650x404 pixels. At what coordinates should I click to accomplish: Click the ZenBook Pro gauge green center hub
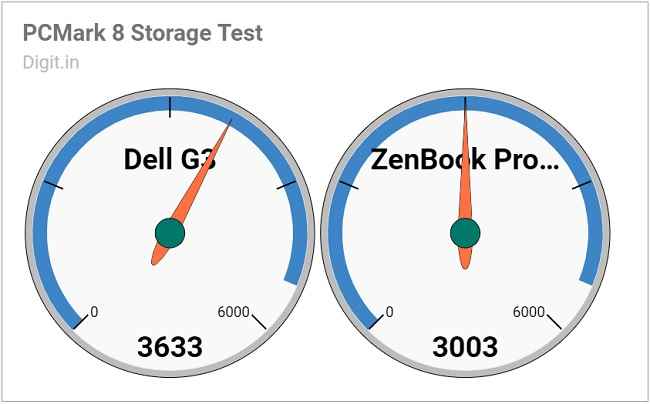click(465, 233)
